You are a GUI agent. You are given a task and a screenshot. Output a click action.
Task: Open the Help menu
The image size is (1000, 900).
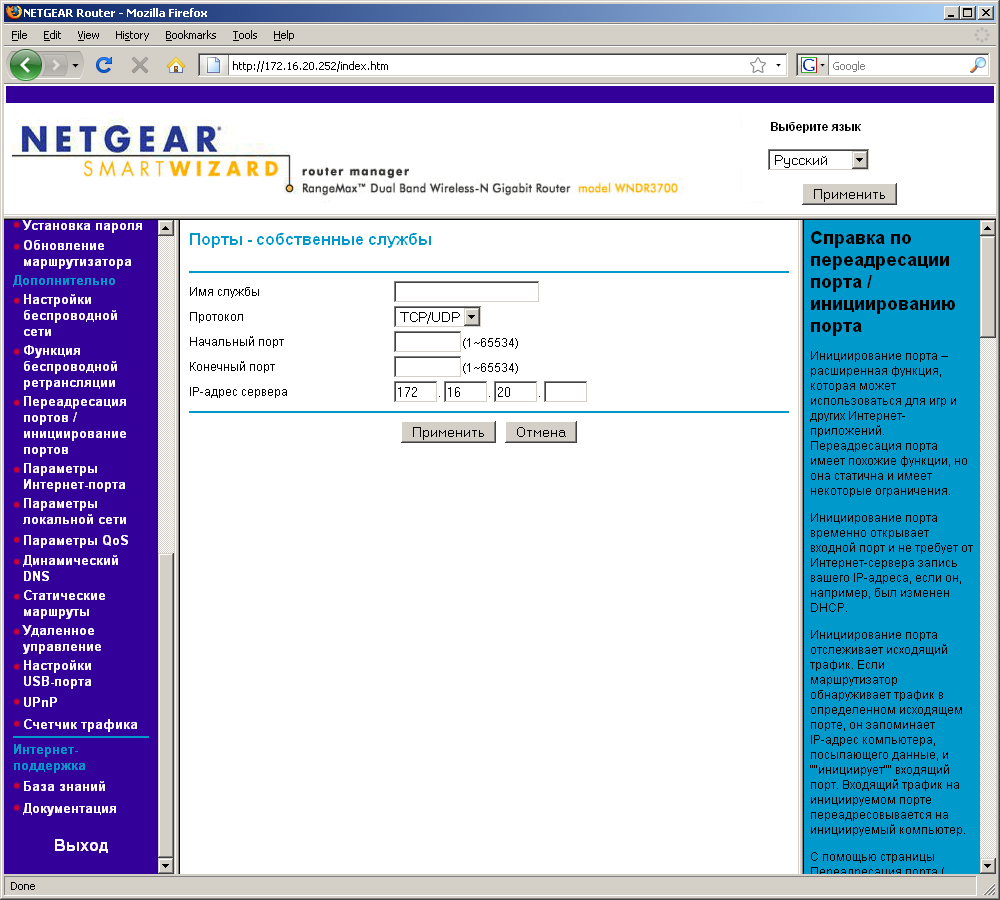(x=284, y=35)
